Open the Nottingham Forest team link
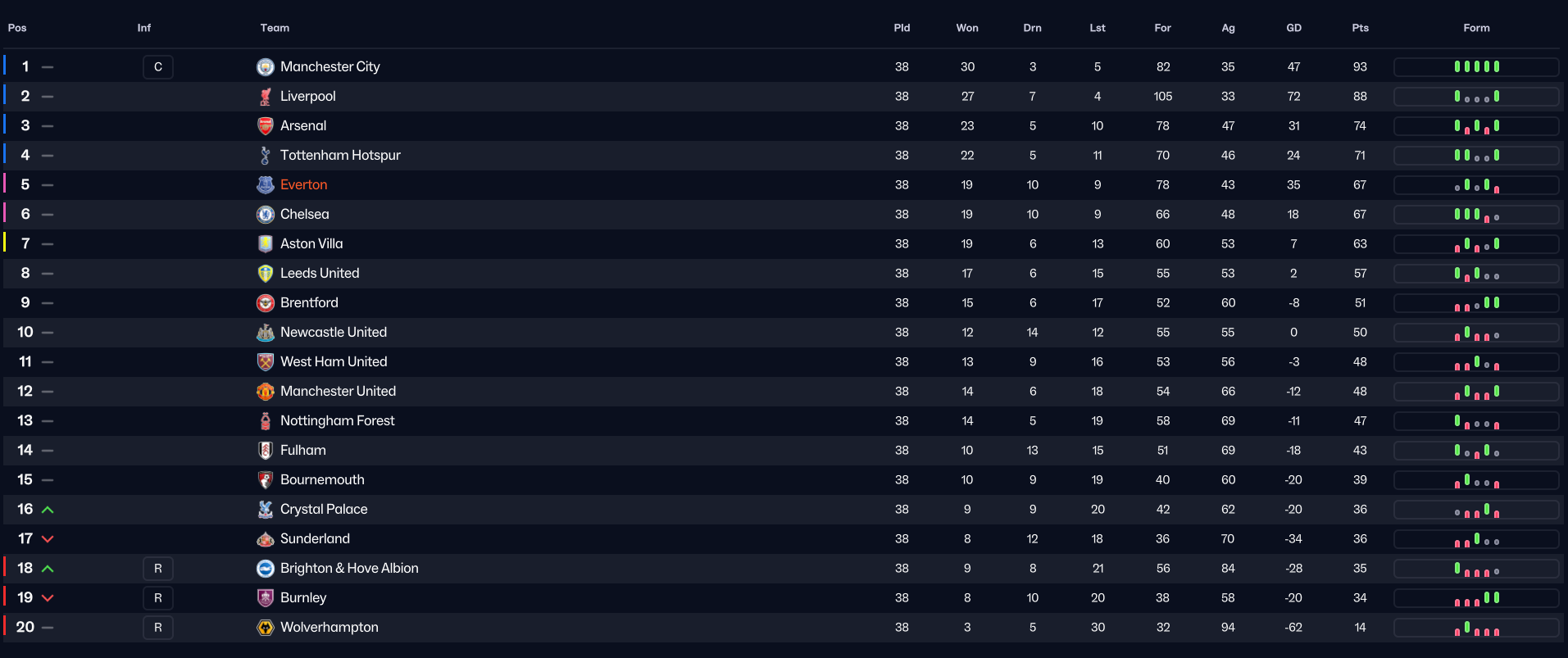The image size is (1568, 658). click(337, 421)
